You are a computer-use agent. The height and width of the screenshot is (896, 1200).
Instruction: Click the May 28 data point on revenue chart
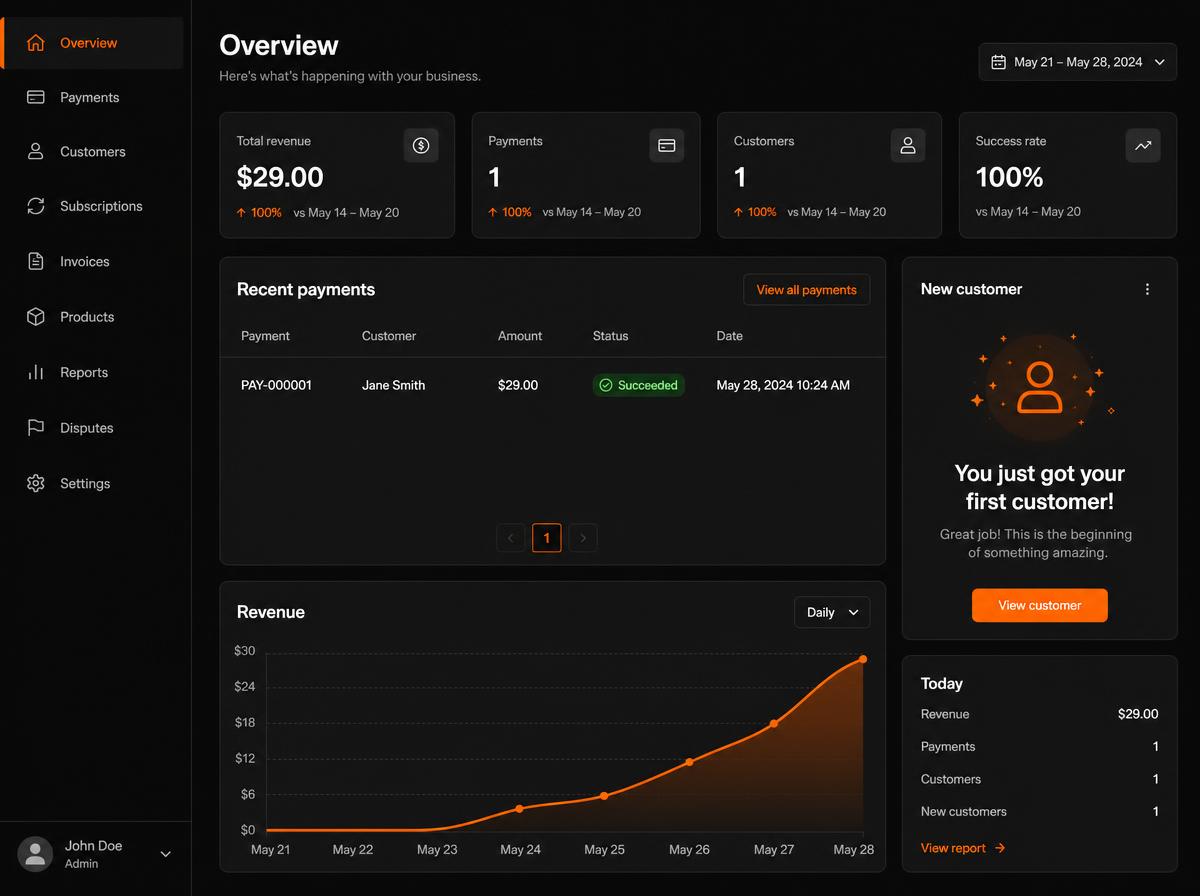[x=863, y=659]
